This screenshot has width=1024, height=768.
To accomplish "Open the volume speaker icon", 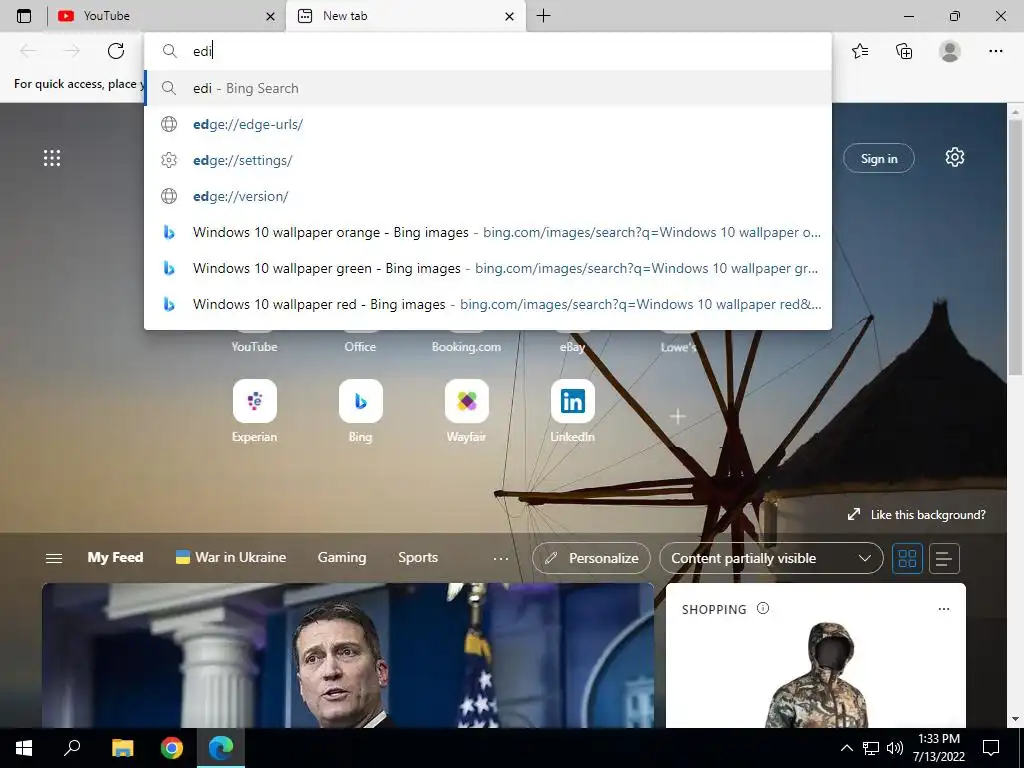I will click(x=895, y=748).
